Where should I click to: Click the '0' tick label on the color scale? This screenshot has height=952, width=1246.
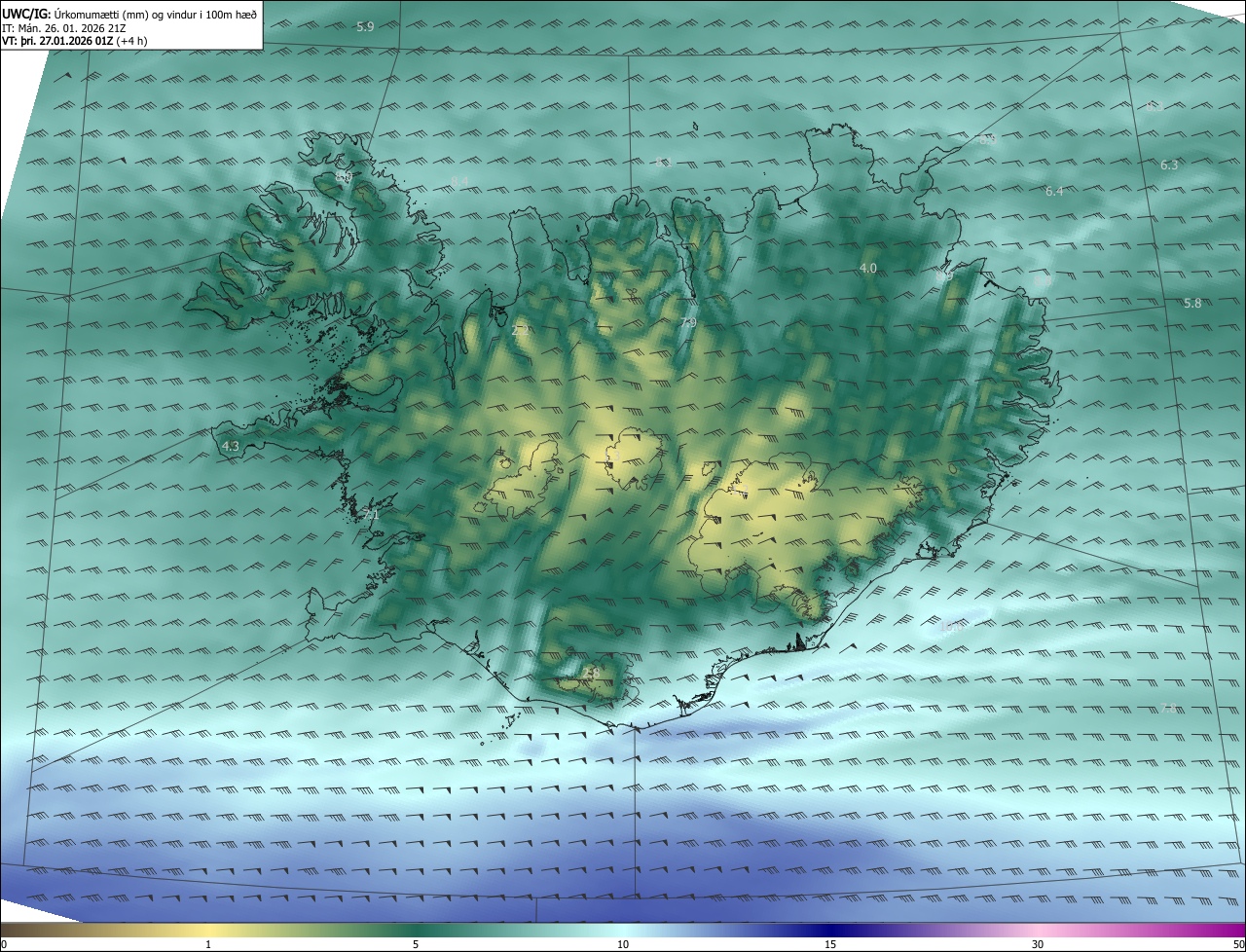[x=4, y=945]
